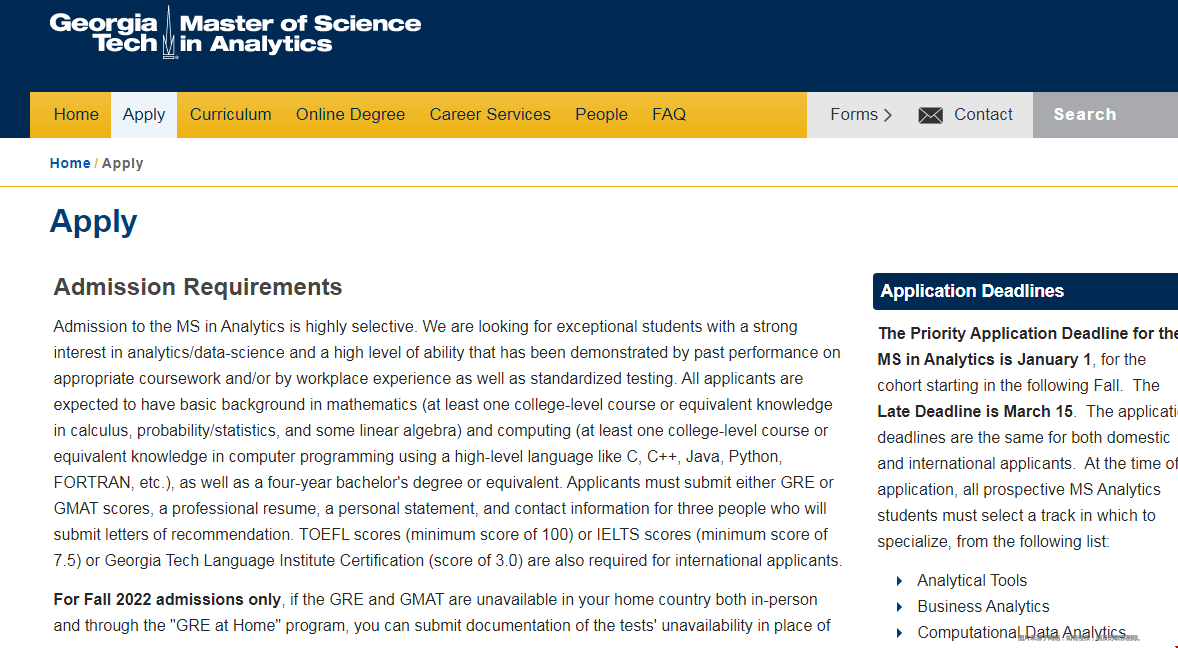Image resolution: width=1178 pixels, height=648 pixels.
Task: Expand the Analytical Tools bullet arrow
Action: 899,580
